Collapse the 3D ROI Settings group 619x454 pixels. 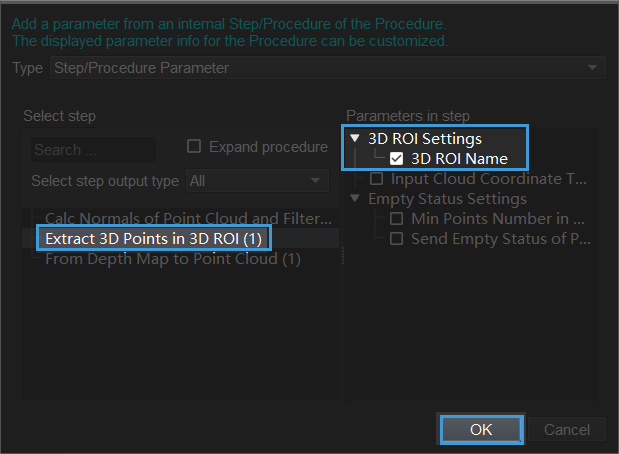pyautogui.click(x=355, y=139)
